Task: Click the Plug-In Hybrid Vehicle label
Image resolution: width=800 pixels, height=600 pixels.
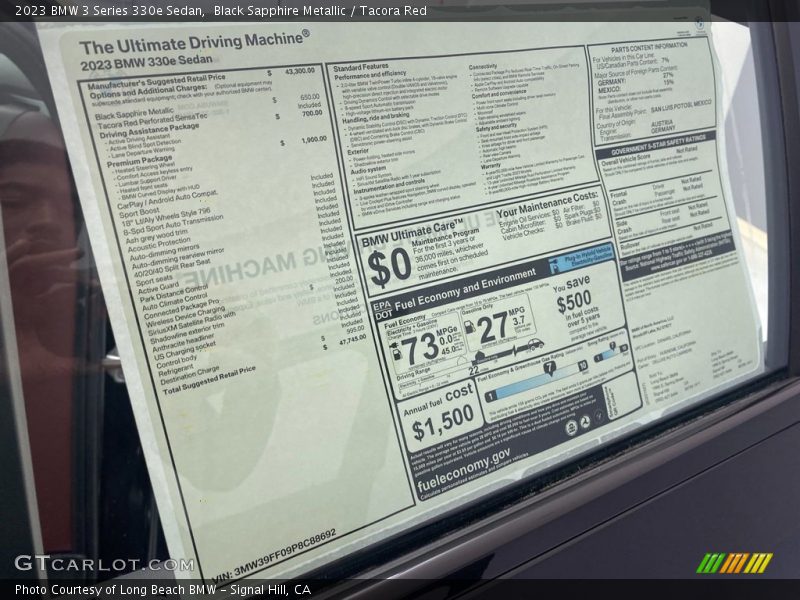Action: tap(581, 257)
